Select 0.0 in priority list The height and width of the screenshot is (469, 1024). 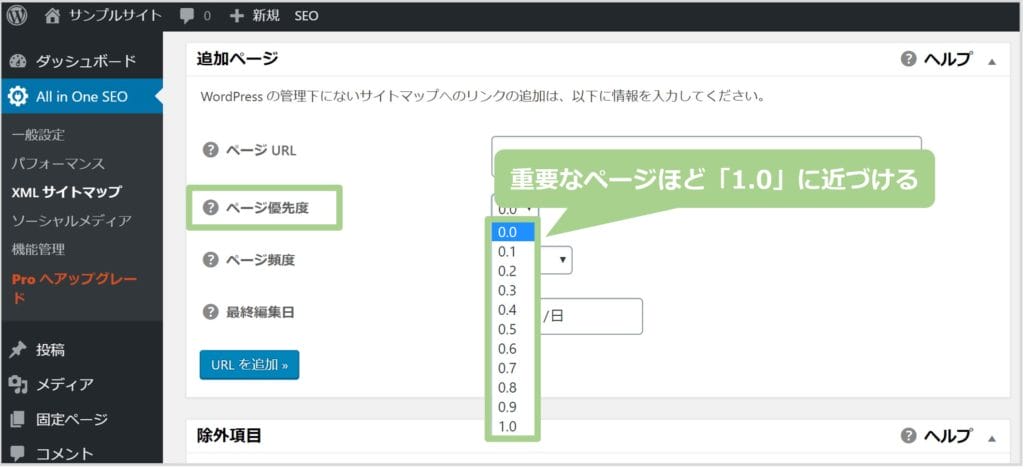pyautogui.click(x=513, y=232)
